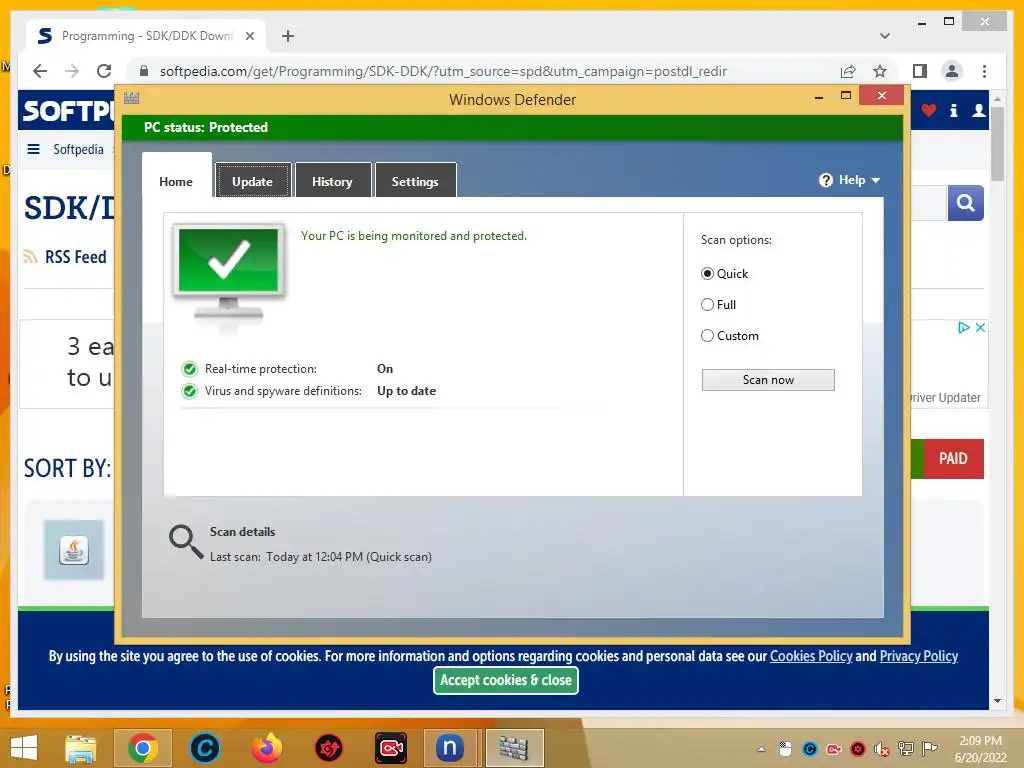
Task: Open a new Chrome tab
Action: pyautogui.click(x=288, y=36)
